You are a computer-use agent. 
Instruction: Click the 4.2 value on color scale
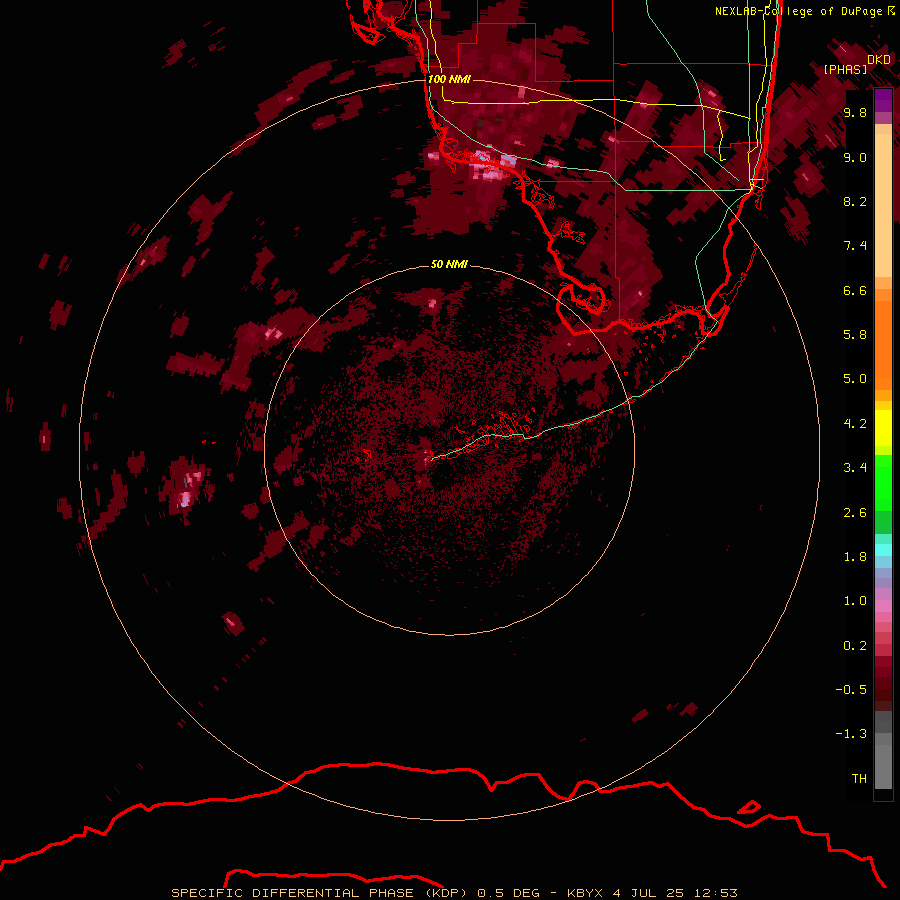coord(855,424)
